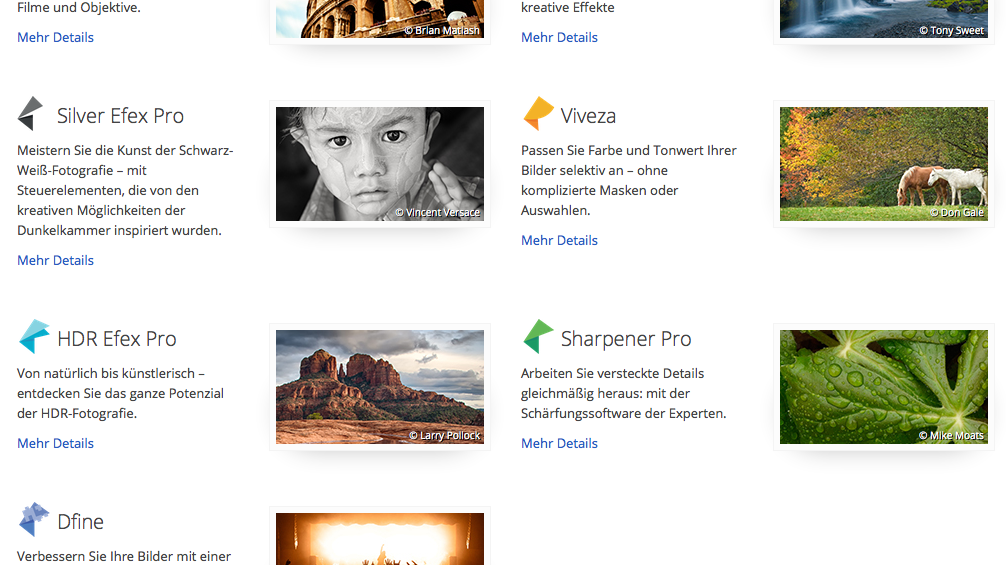Screen dimensions: 1006x565
Task: Open Mehr Details under Silver Efex Pro
Action: [x=55, y=260]
